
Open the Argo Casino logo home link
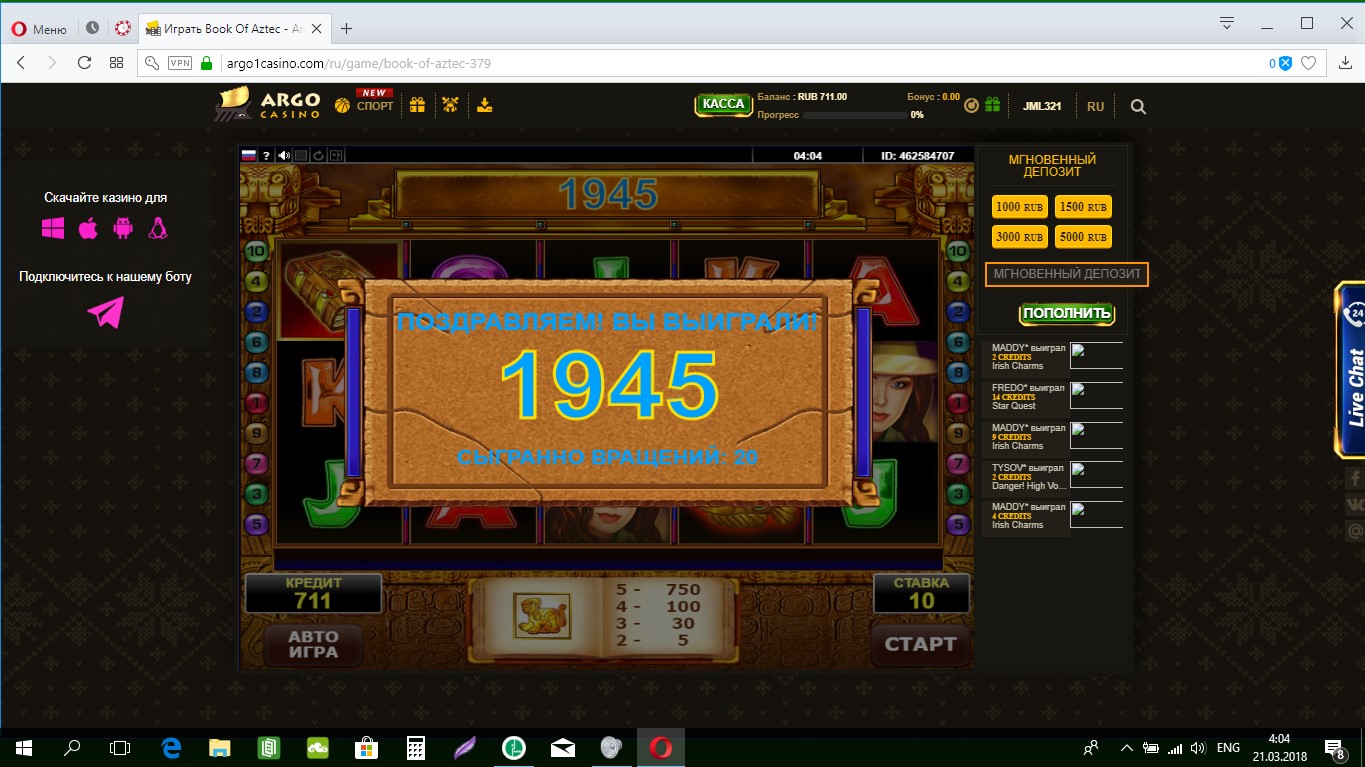pos(267,104)
